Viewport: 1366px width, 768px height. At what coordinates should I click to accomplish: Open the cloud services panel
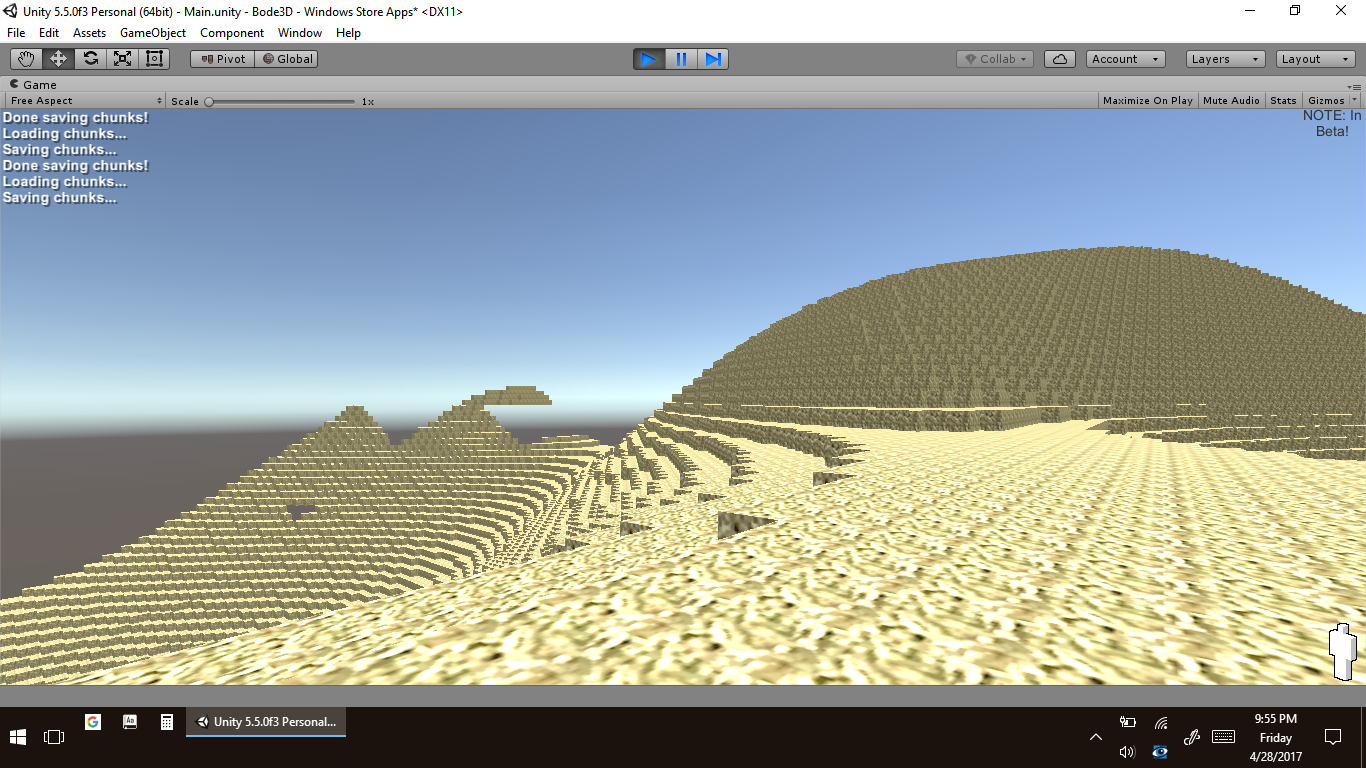(x=1060, y=59)
